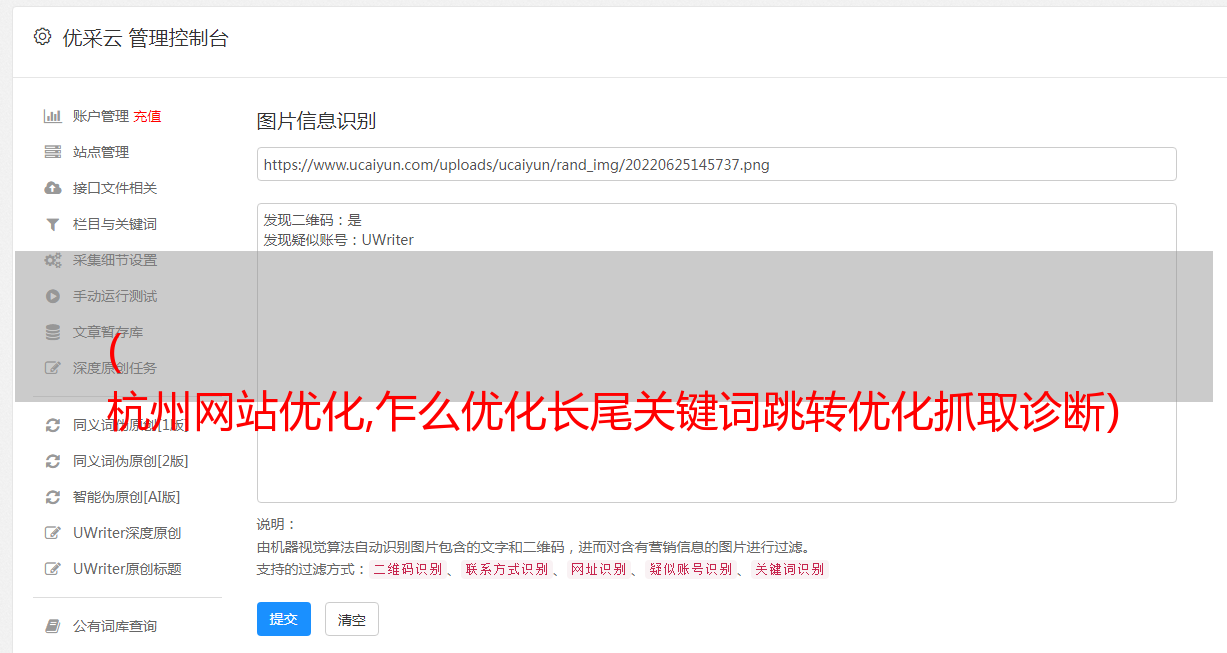This screenshot has width=1227, height=653.
Task: Click the 联系方式识别 filter tag
Action: (507, 569)
